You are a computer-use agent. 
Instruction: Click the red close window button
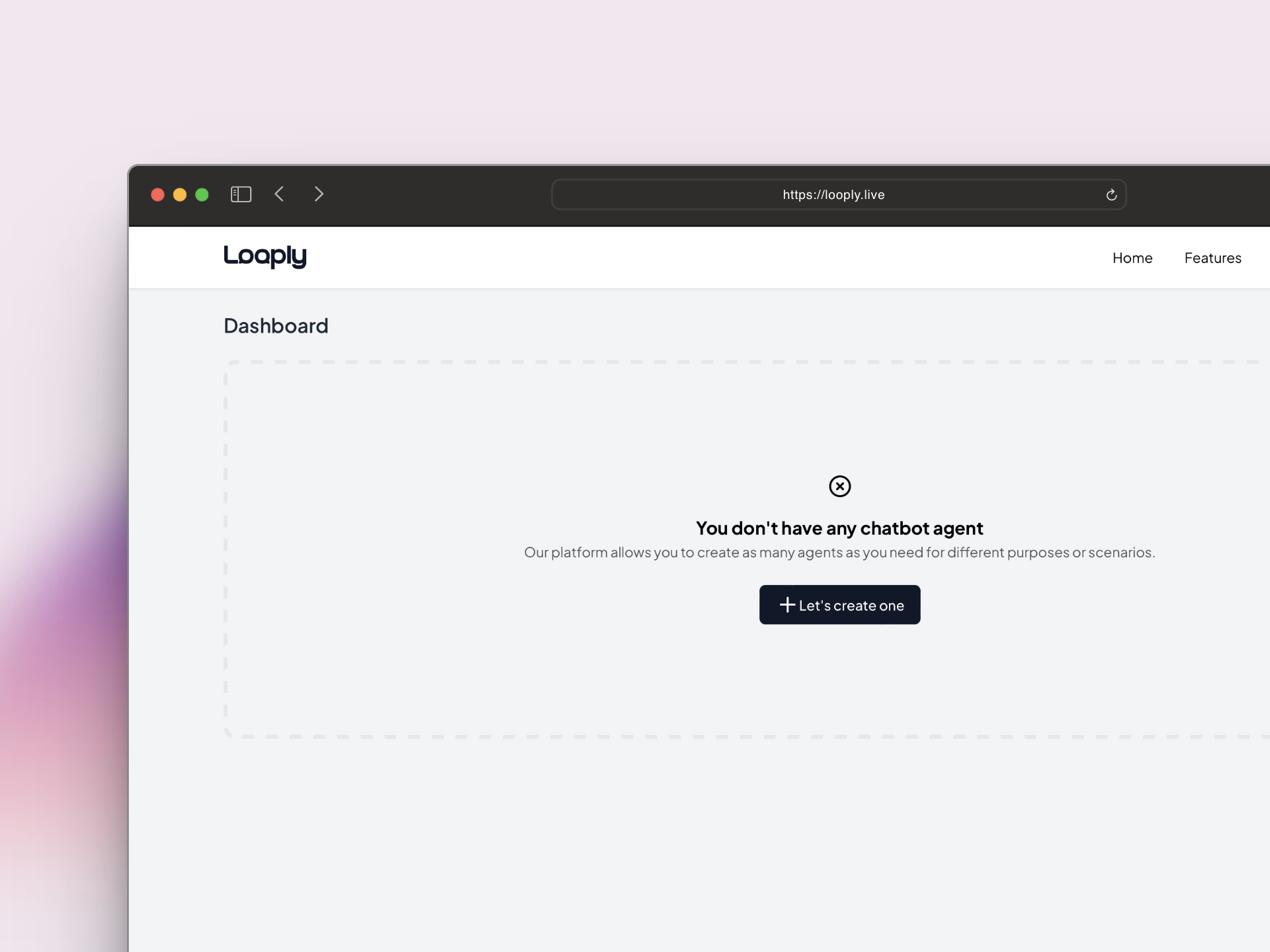[157, 194]
